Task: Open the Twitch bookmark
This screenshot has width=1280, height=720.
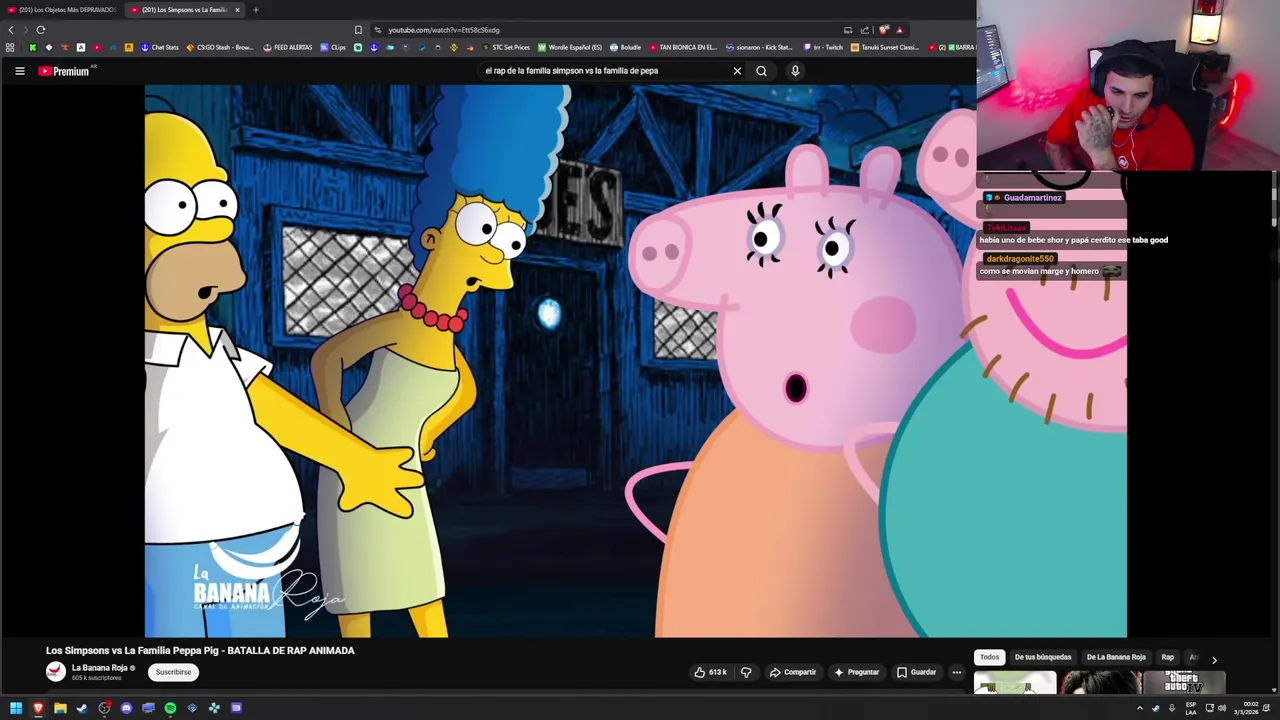Action: pos(824,47)
